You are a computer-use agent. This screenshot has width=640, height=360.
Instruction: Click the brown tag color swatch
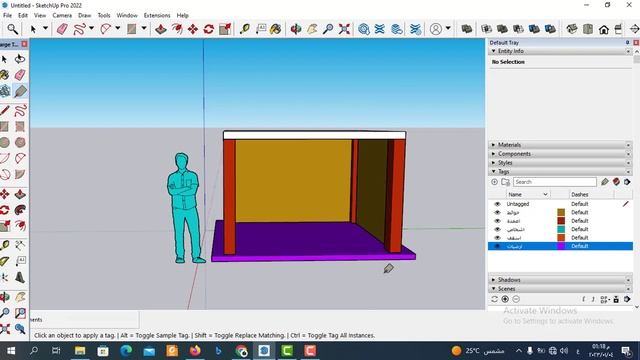point(561,212)
